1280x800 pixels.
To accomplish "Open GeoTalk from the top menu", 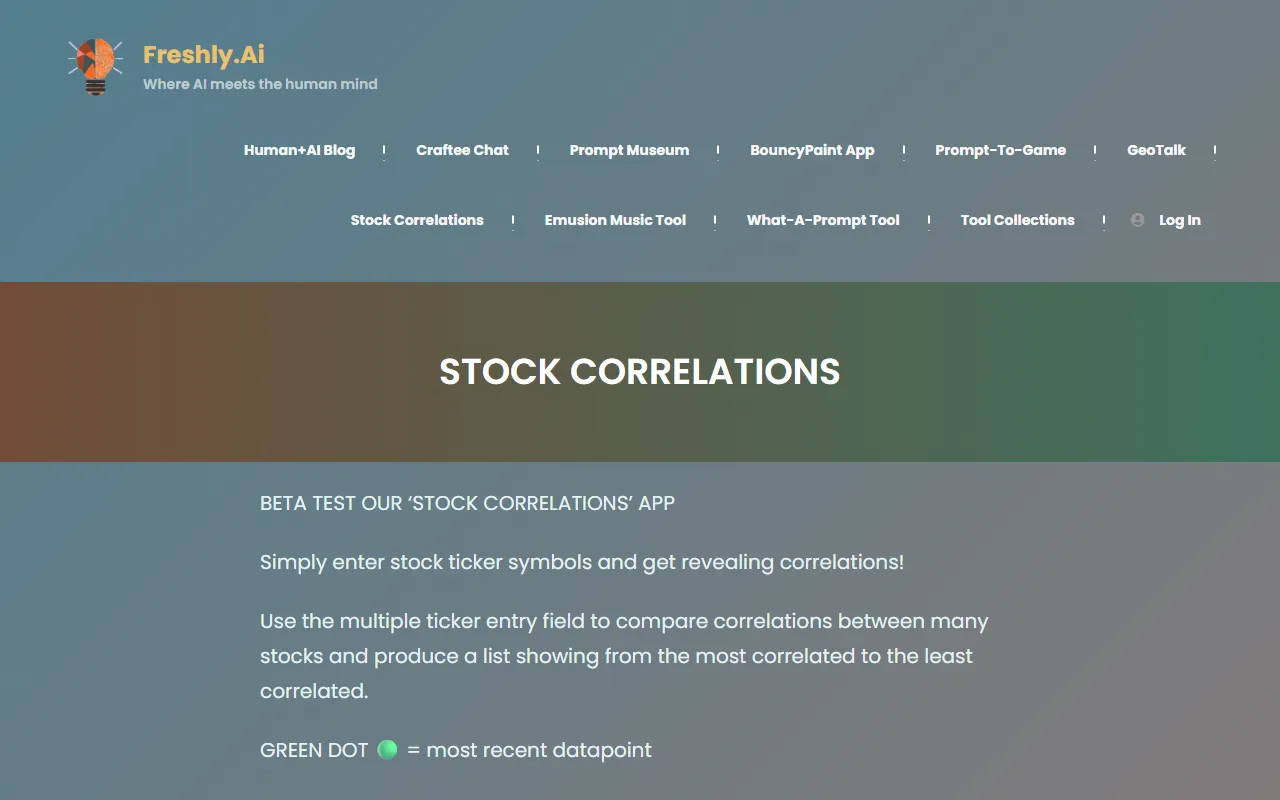I will tap(1156, 150).
